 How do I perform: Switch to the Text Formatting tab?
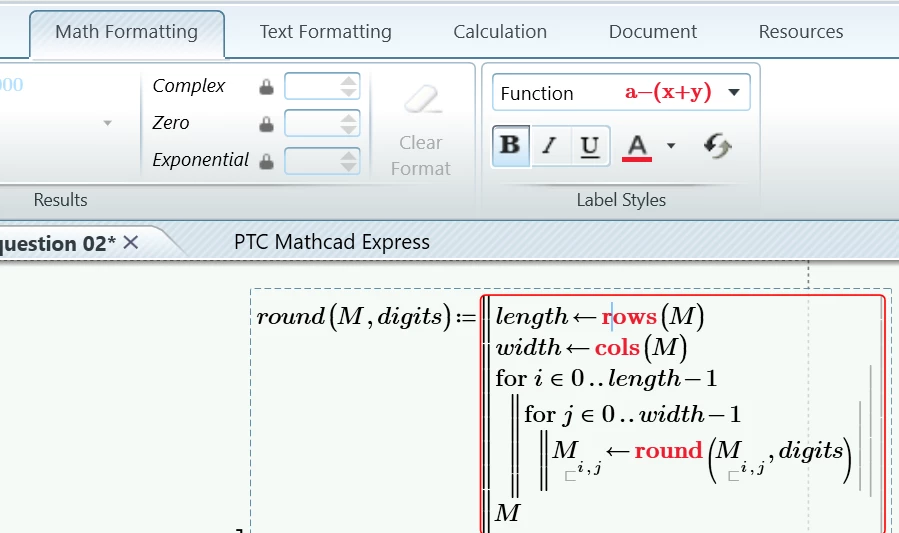click(325, 32)
